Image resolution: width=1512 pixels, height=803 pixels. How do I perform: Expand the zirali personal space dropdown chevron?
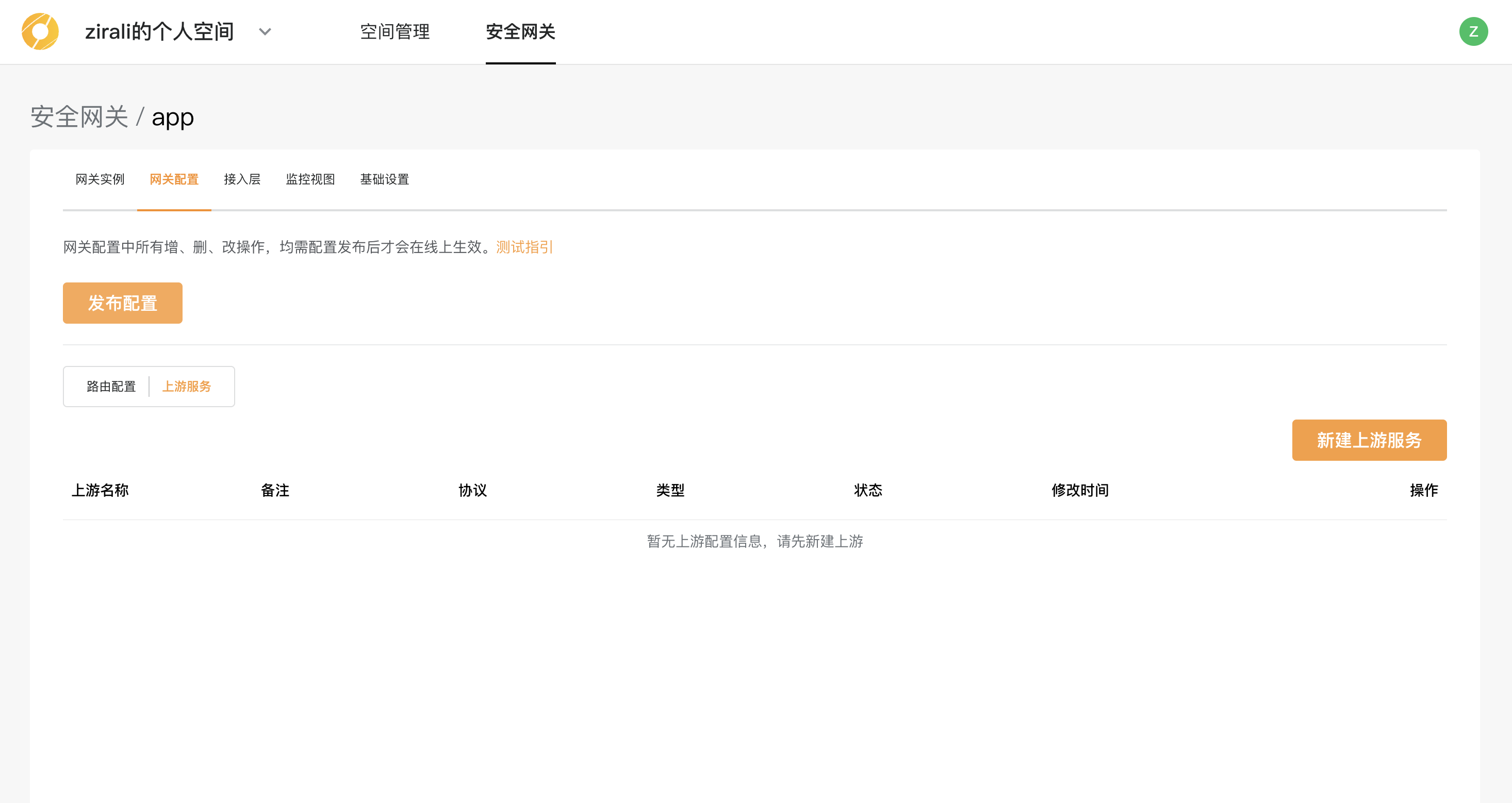coord(265,31)
